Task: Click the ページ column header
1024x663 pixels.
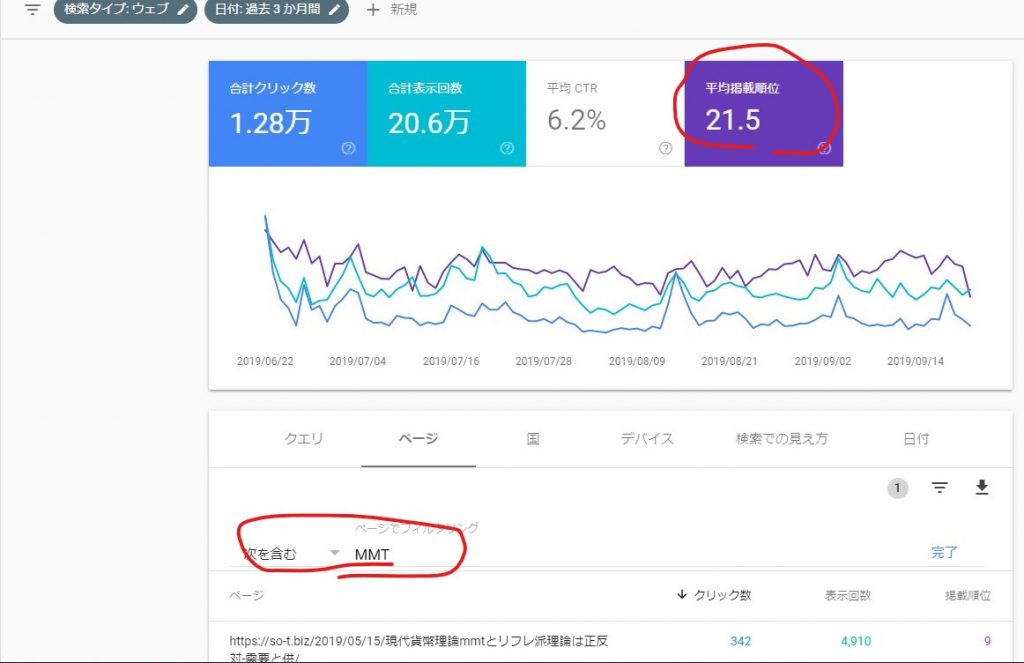Action: (247, 595)
